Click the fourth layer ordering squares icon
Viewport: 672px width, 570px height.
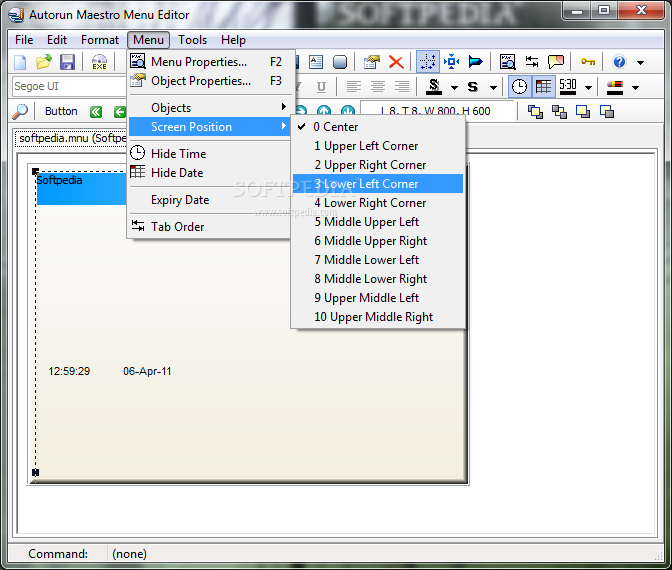pyautogui.click(x=607, y=111)
